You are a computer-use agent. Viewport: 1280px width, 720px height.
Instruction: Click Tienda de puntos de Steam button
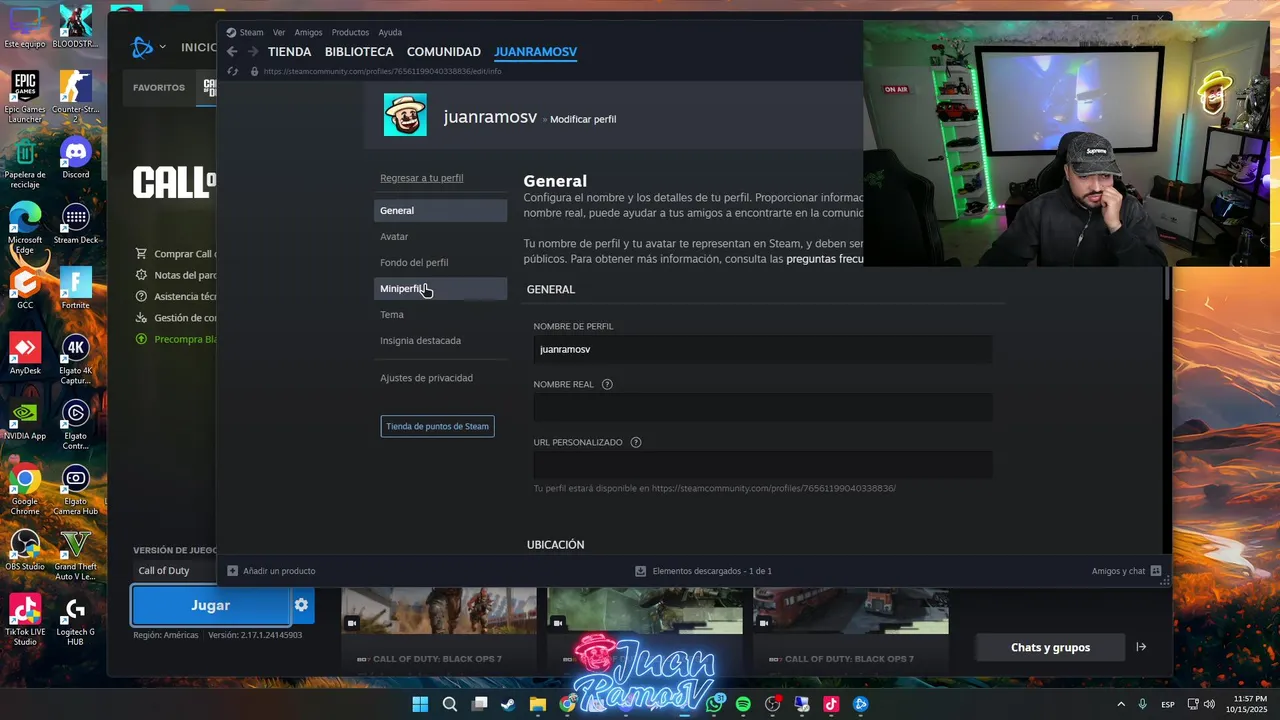coord(437,426)
